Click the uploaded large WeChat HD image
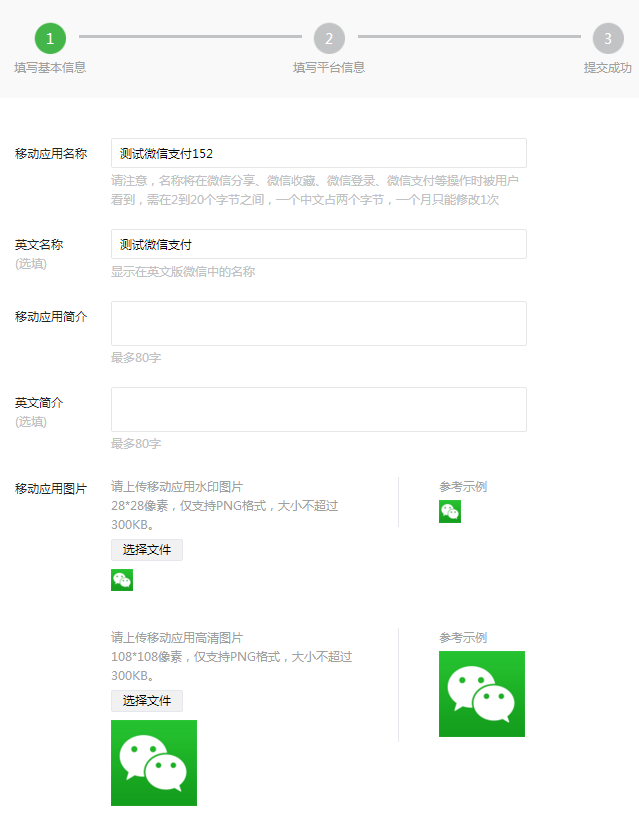This screenshot has height=824, width=639. [x=154, y=763]
